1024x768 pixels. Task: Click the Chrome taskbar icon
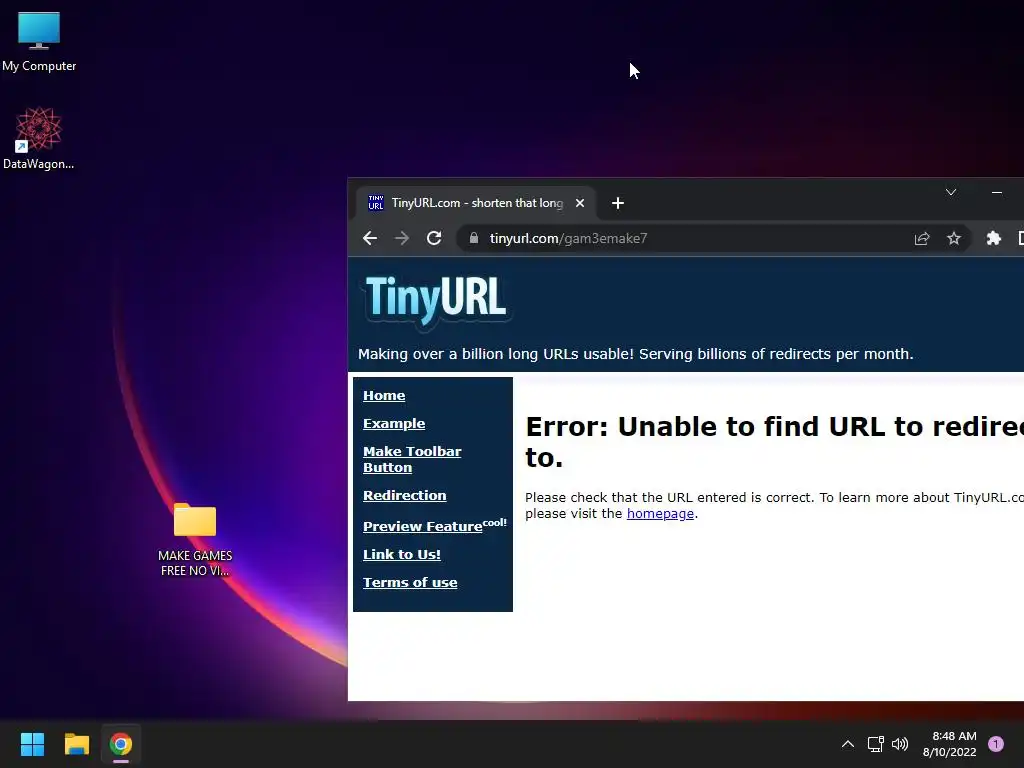(121, 744)
